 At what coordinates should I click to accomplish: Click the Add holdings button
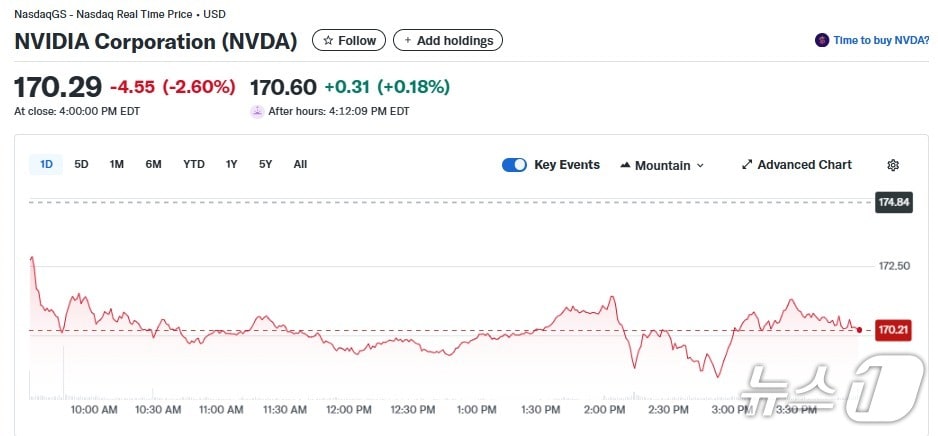pyautogui.click(x=448, y=41)
